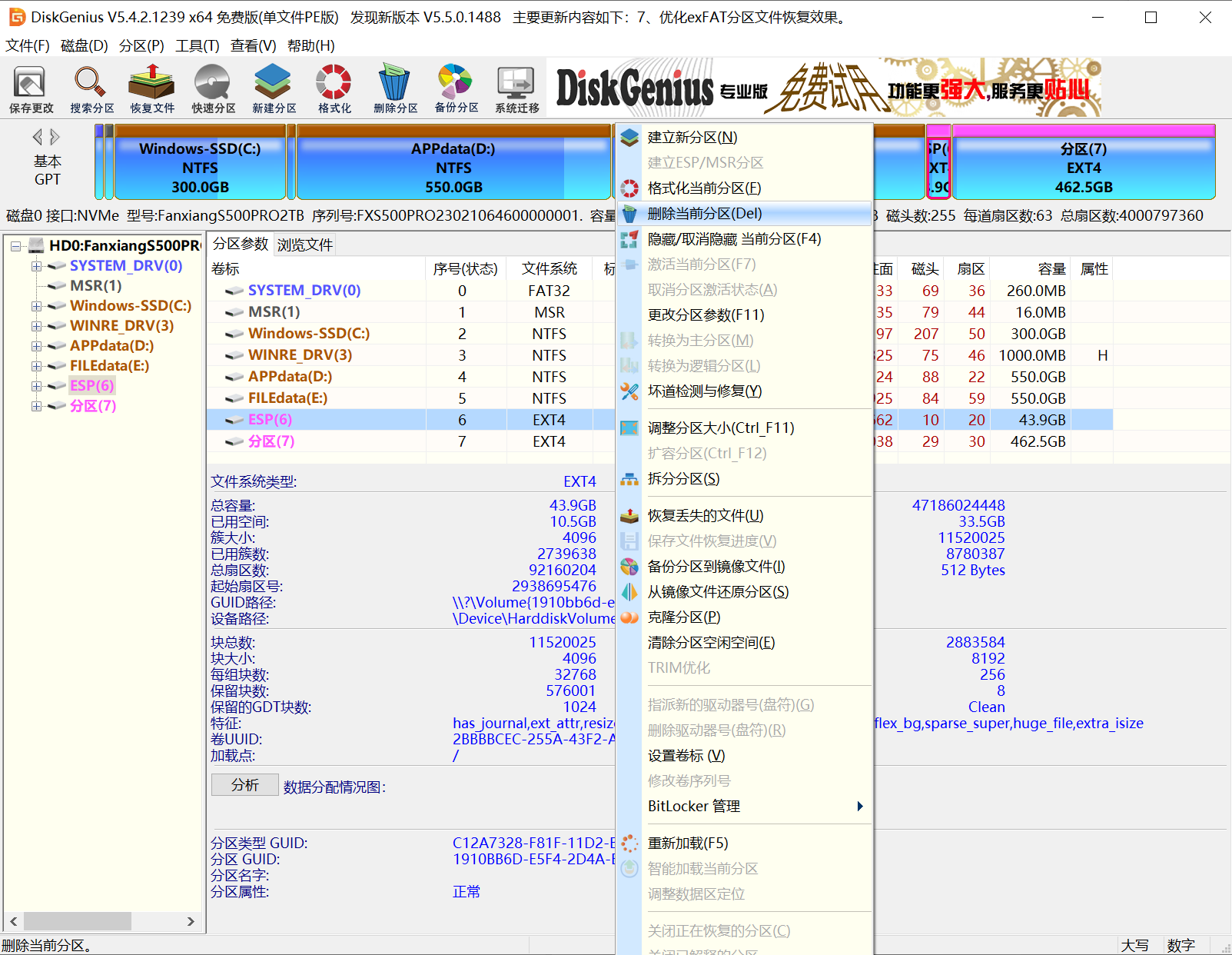Click tree panel scrollbar right arrow
Screen dimensions: 1232x955
click(x=191, y=921)
